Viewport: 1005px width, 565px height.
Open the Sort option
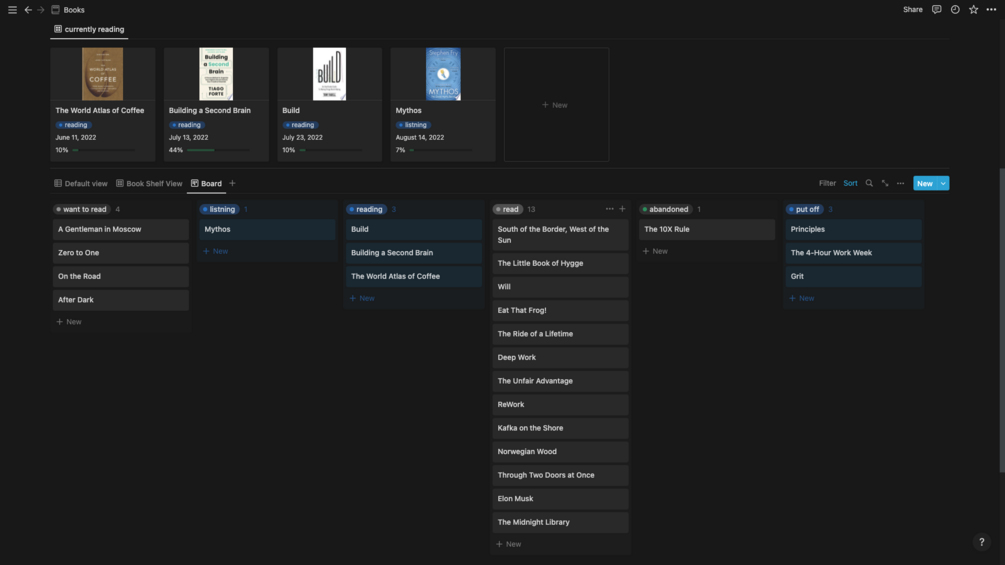click(850, 183)
